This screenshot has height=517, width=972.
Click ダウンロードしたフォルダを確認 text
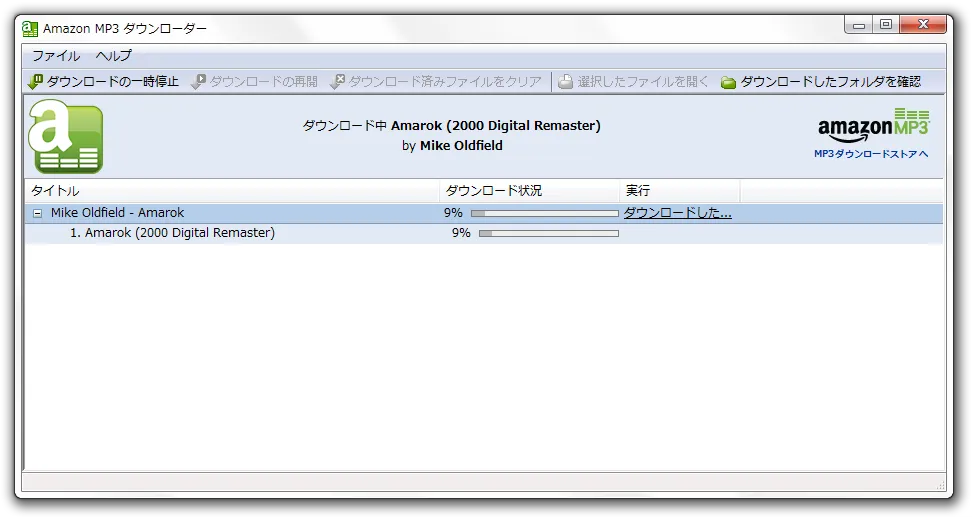[831, 81]
